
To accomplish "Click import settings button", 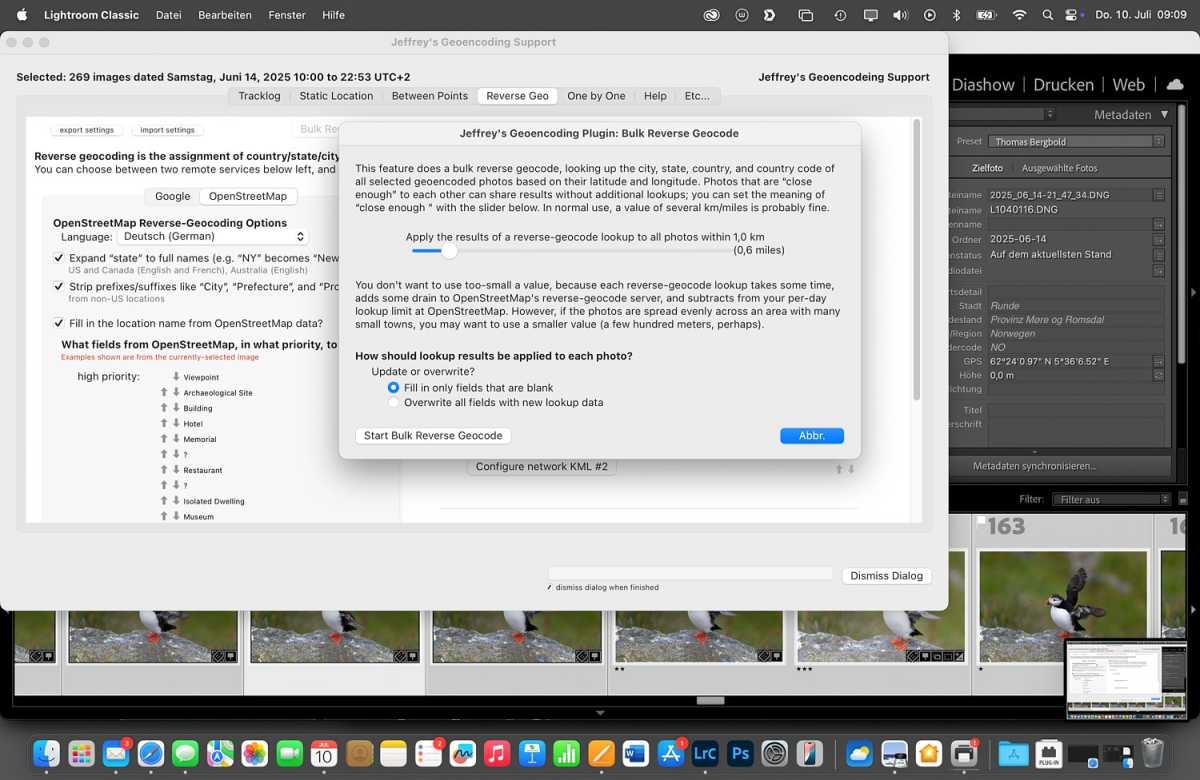I will click(x=167, y=130).
